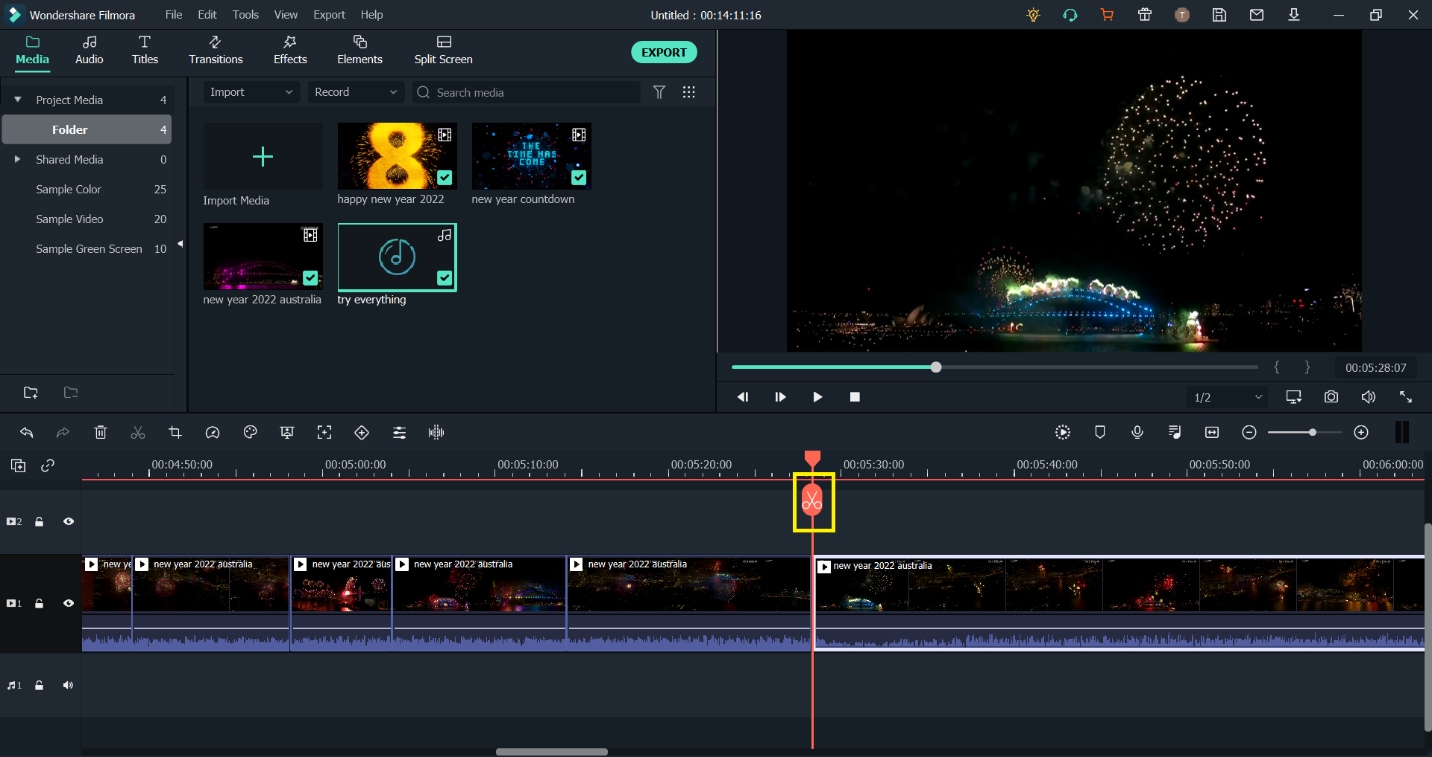This screenshot has width=1432, height=757.
Task: Switch to the Effects tab
Action: 290,50
